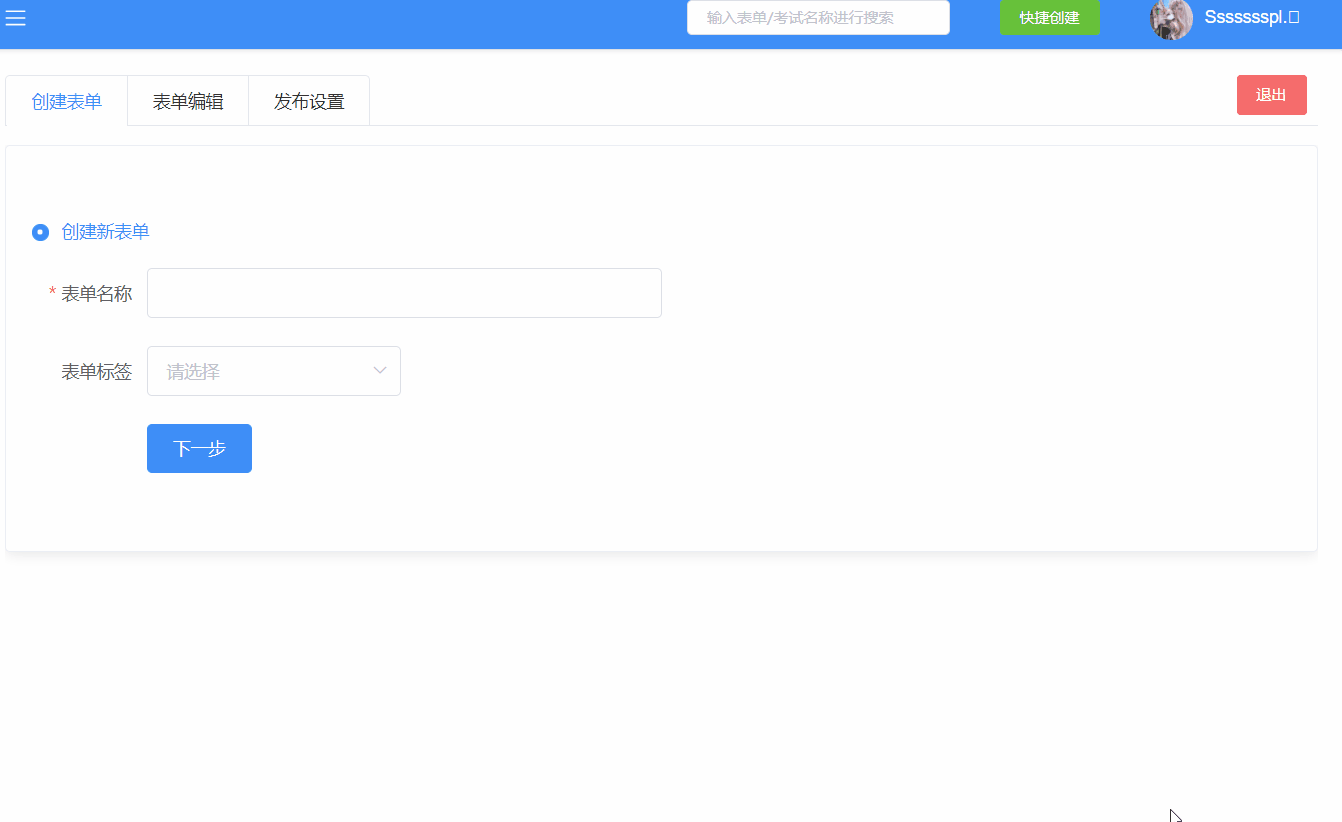Viewport: 1342px width, 822px height.
Task: Open the 表单标签 请选择 dropdown
Action: point(274,371)
